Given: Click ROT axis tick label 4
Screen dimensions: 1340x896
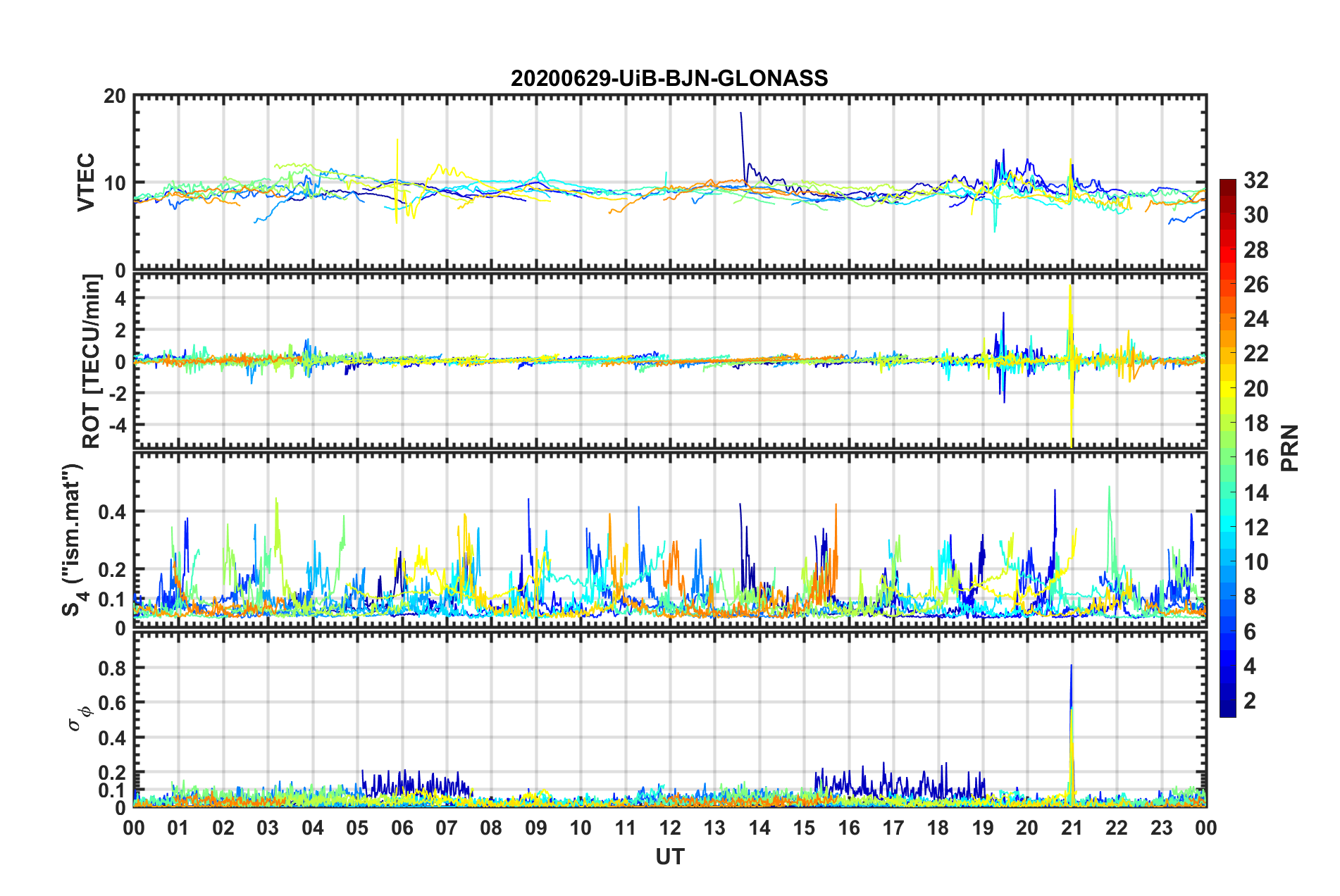Looking at the screenshot, I should click(x=120, y=299).
